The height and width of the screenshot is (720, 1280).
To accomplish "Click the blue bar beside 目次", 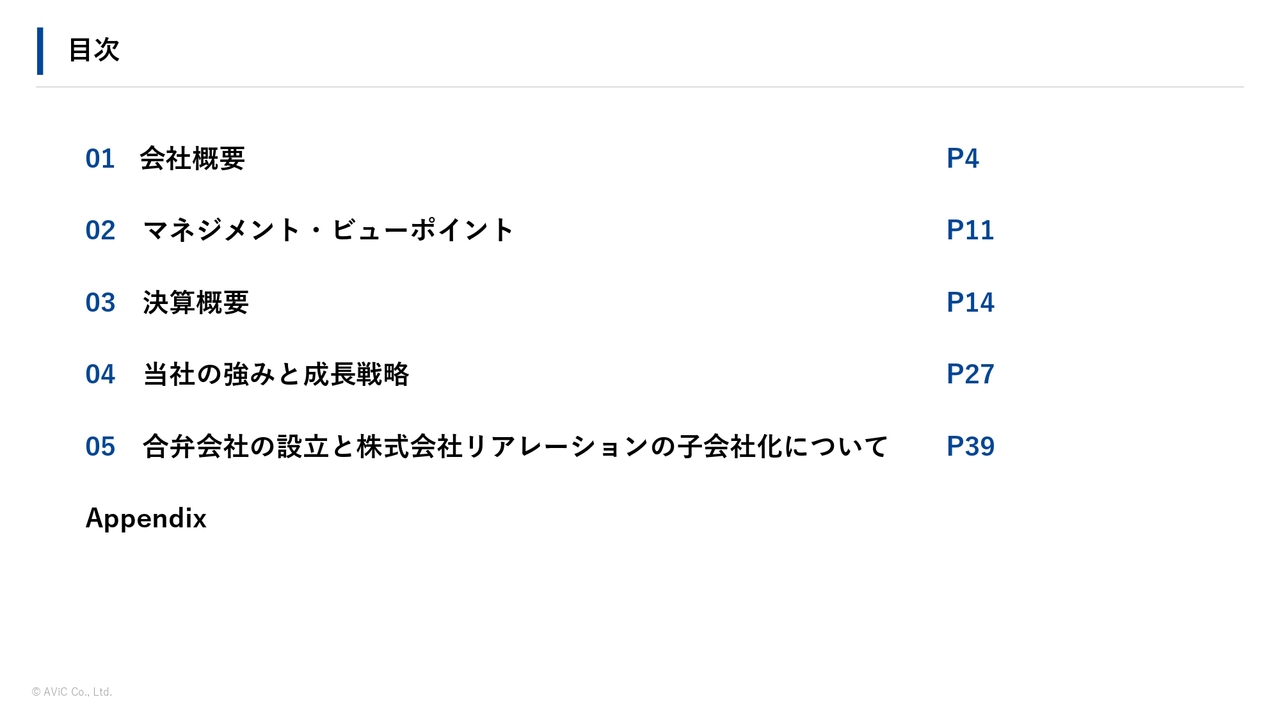I will 40,51.
